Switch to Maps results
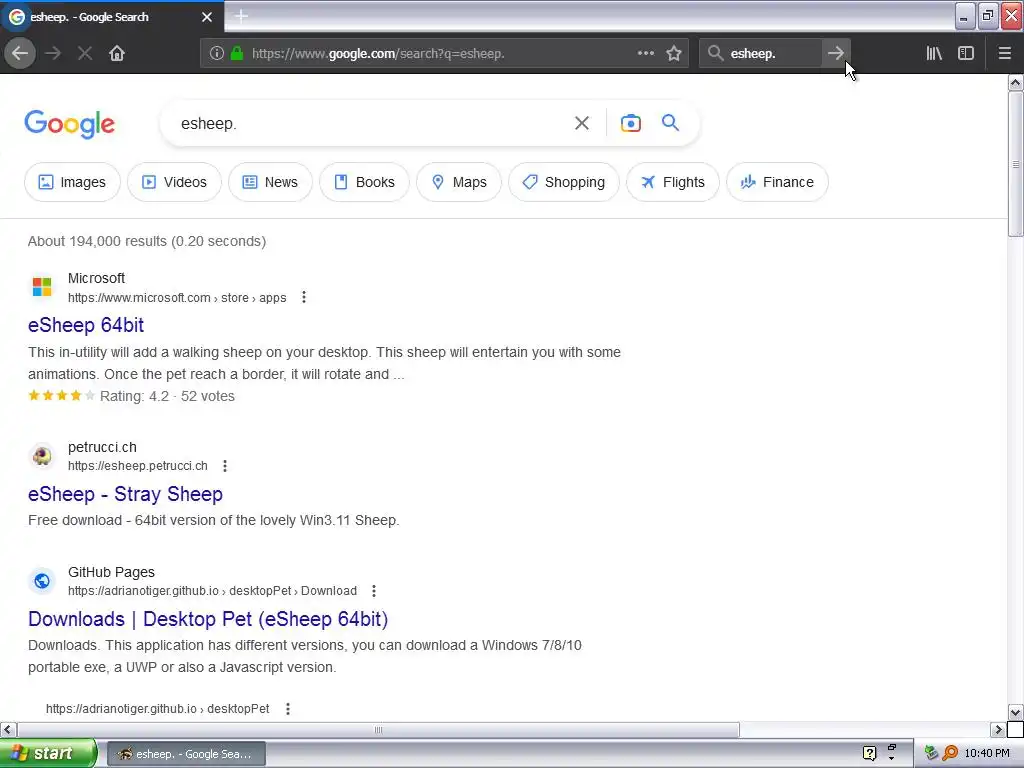Screen dimensions: 1024x768 point(459,182)
